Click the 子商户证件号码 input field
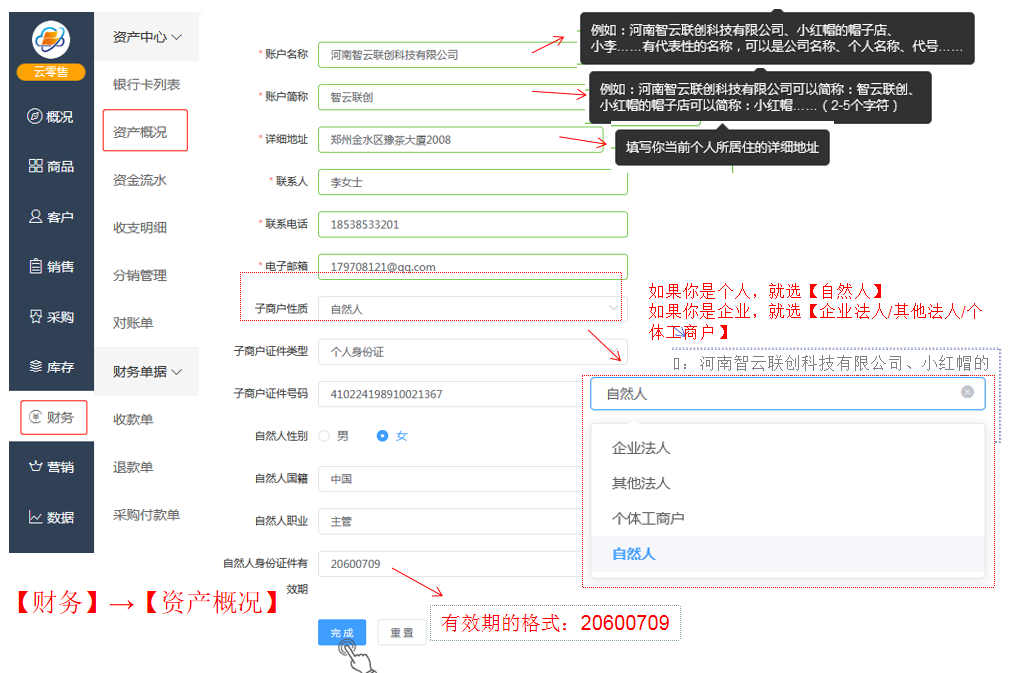Screen dimensions: 1011x673 (x=451, y=394)
